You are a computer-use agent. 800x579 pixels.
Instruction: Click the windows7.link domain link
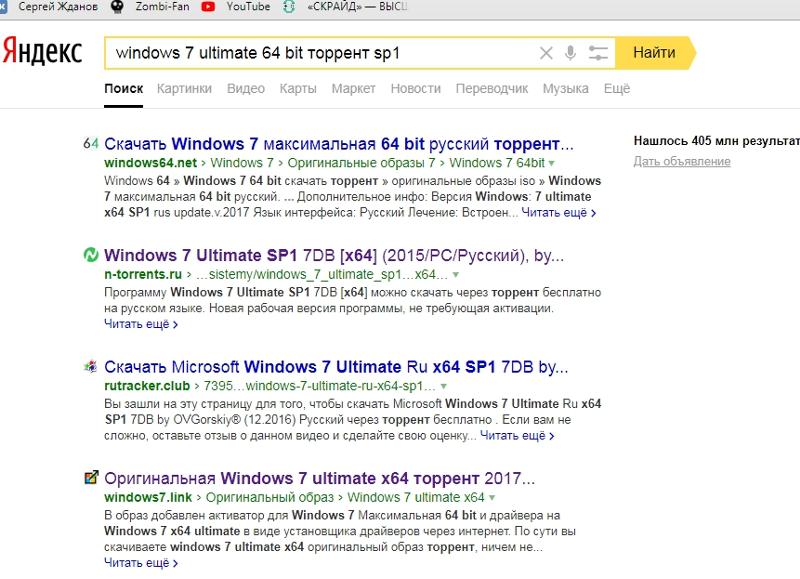point(148,497)
